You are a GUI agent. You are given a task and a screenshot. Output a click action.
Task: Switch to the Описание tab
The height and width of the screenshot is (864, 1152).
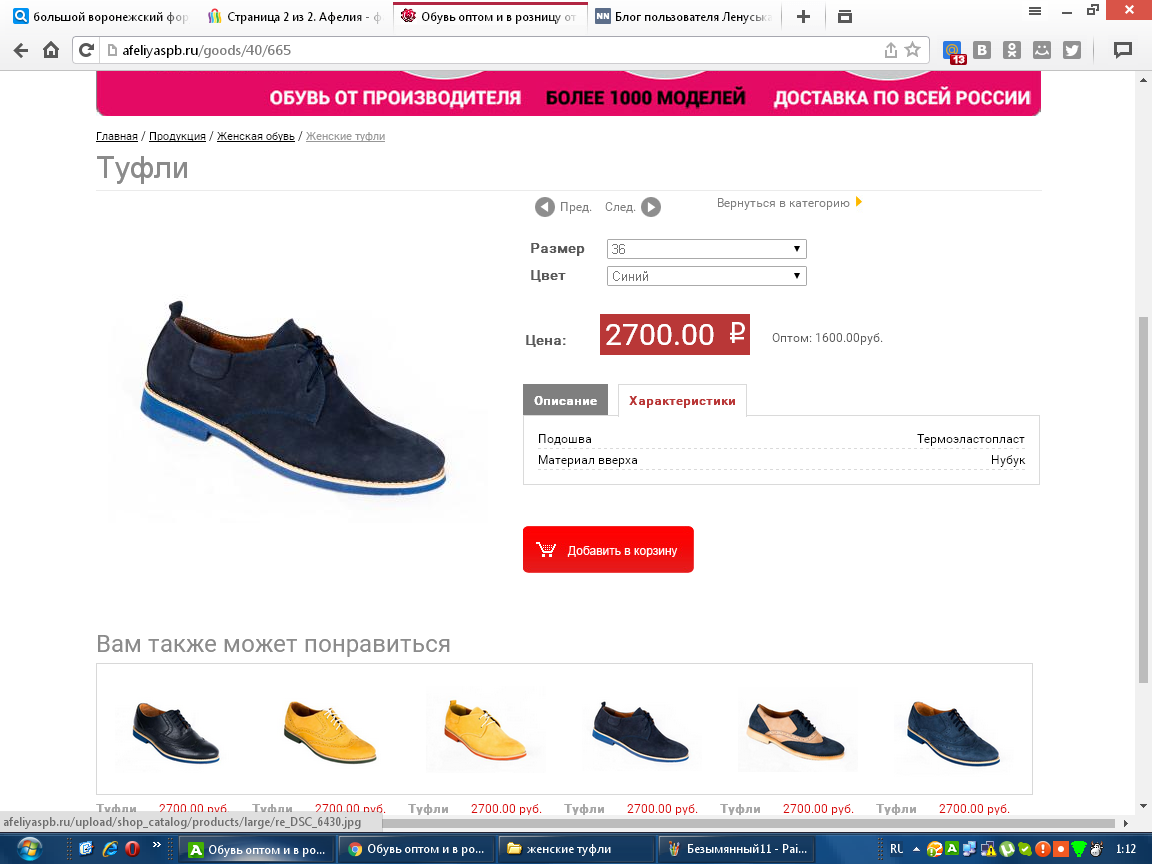565,400
